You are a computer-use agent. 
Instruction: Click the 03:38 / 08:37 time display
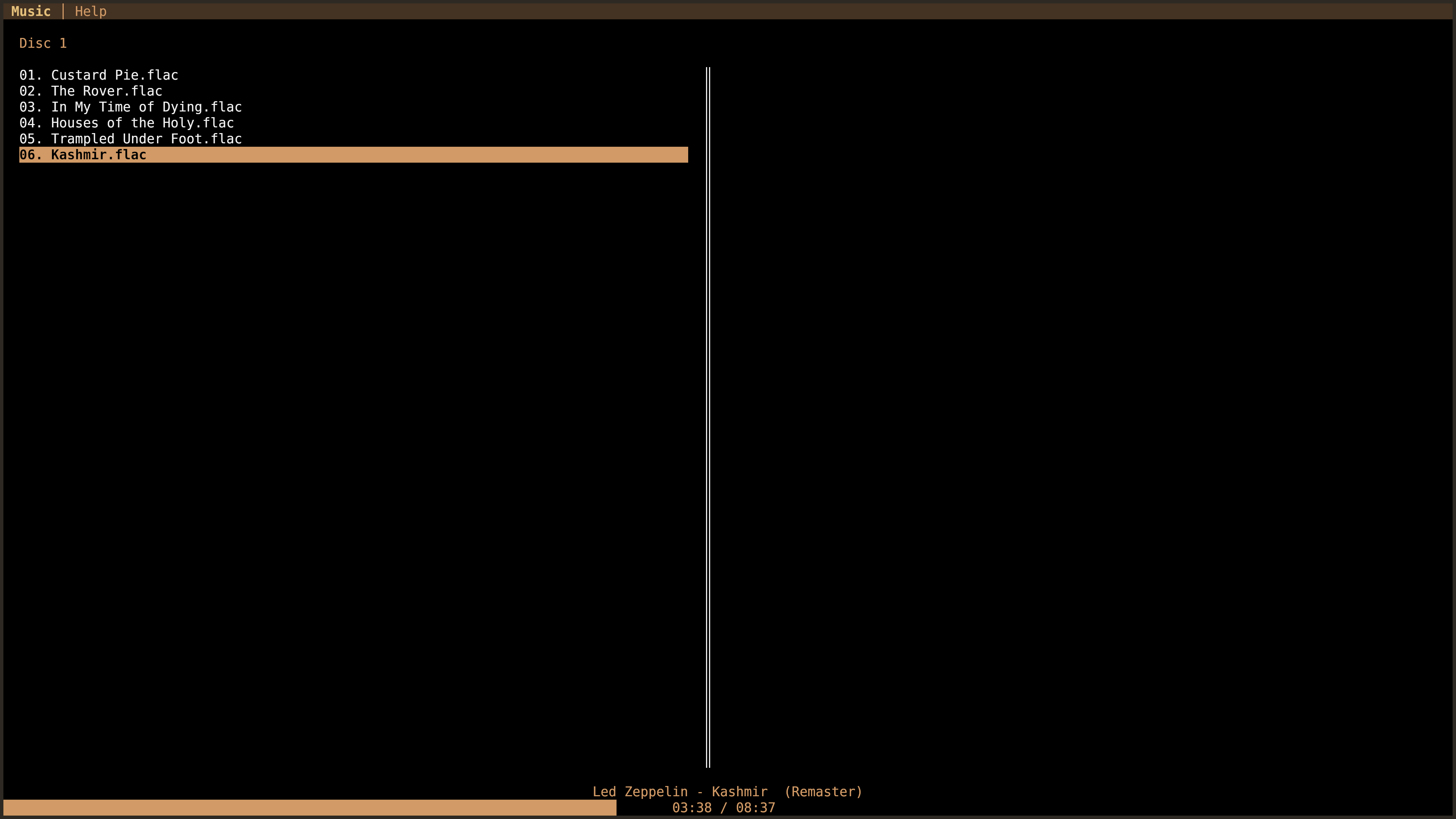pyautogui.click(x=723, y=808)
